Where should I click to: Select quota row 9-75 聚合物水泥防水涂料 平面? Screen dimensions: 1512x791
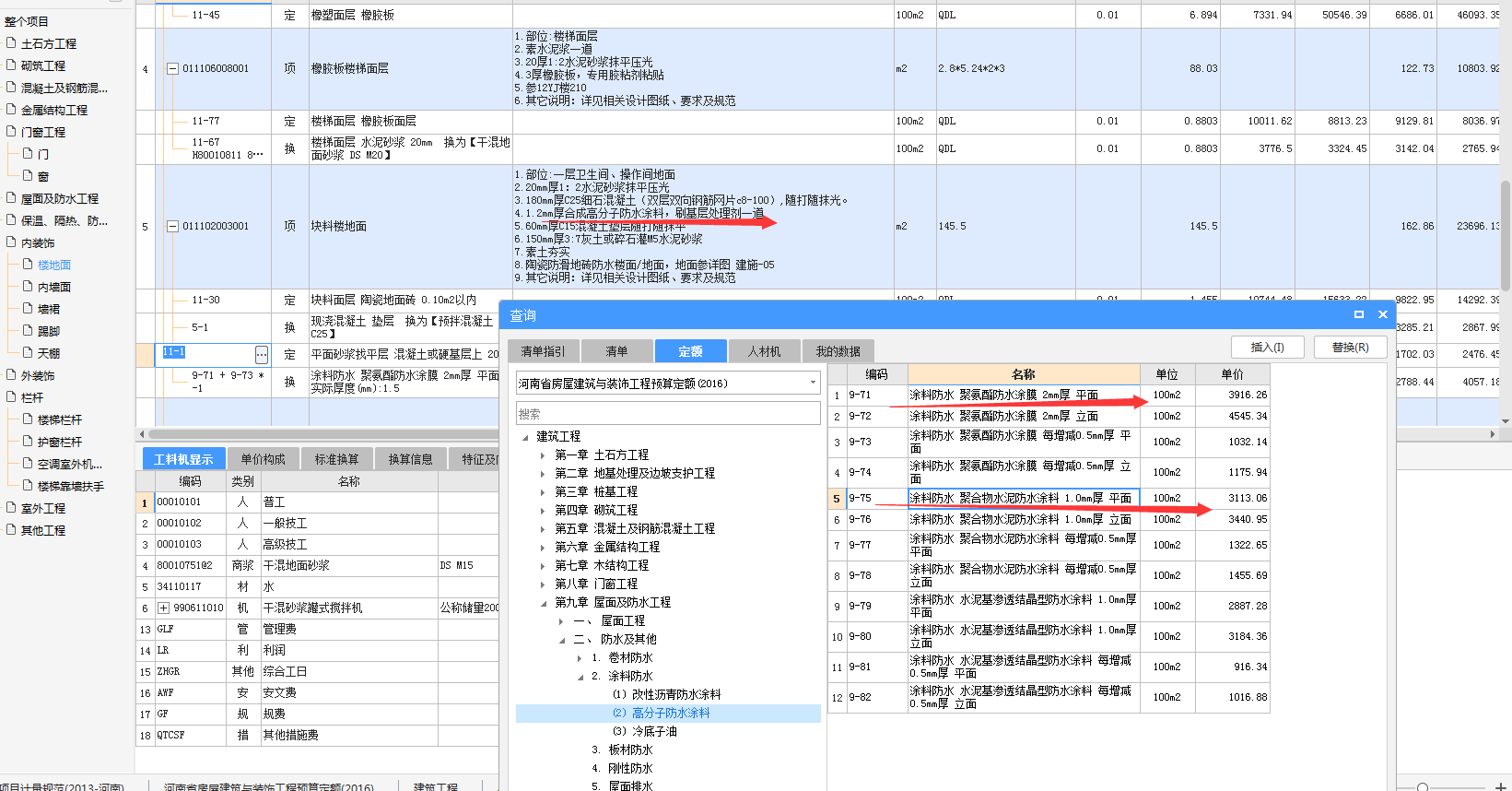1049,498
